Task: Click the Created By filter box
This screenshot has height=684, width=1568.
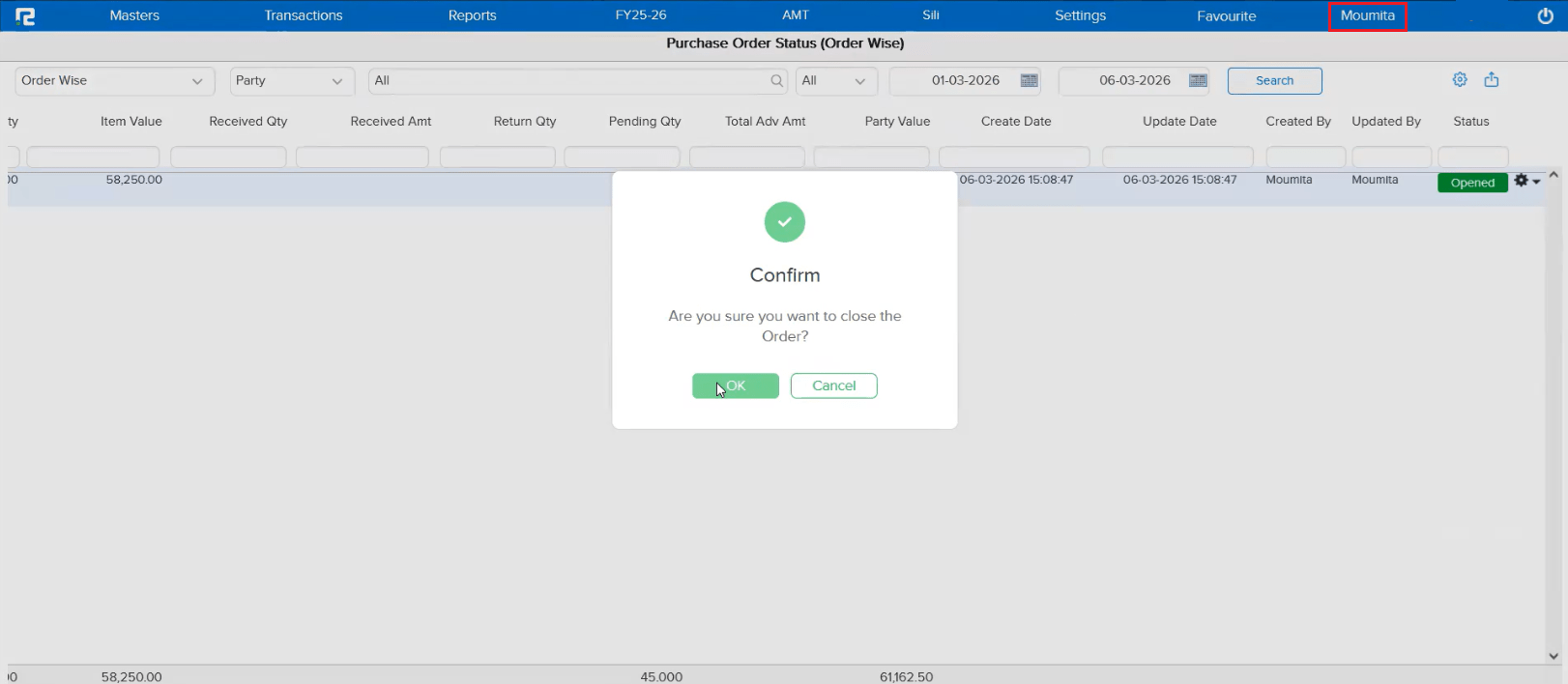Action: point(1306,157)
